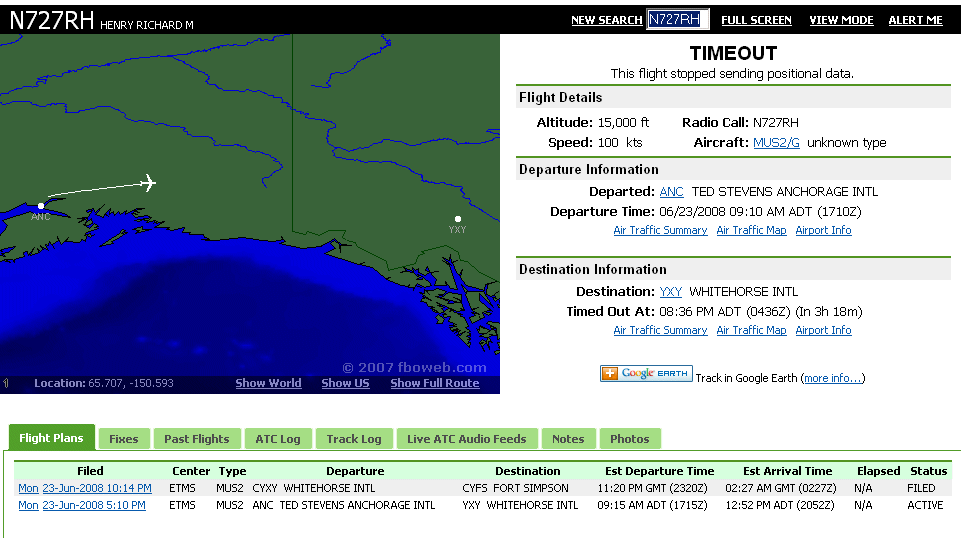The height and width of the screenshot is (538, 961).
Task: Open destination Air Traffic Map
Action: point(751,330)
